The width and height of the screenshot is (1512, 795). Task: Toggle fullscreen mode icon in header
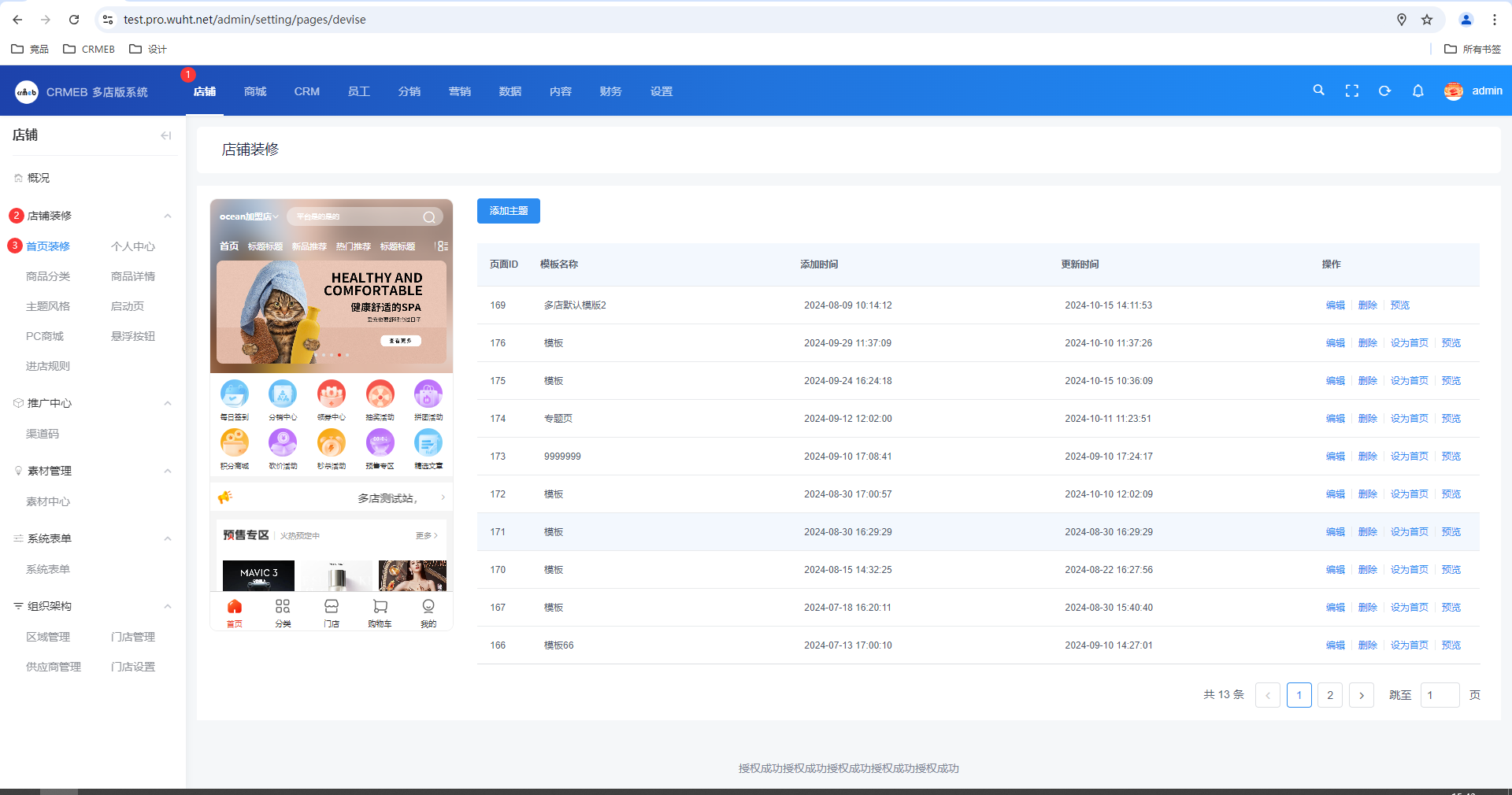pyautogui.click(x=1351, y=91)
